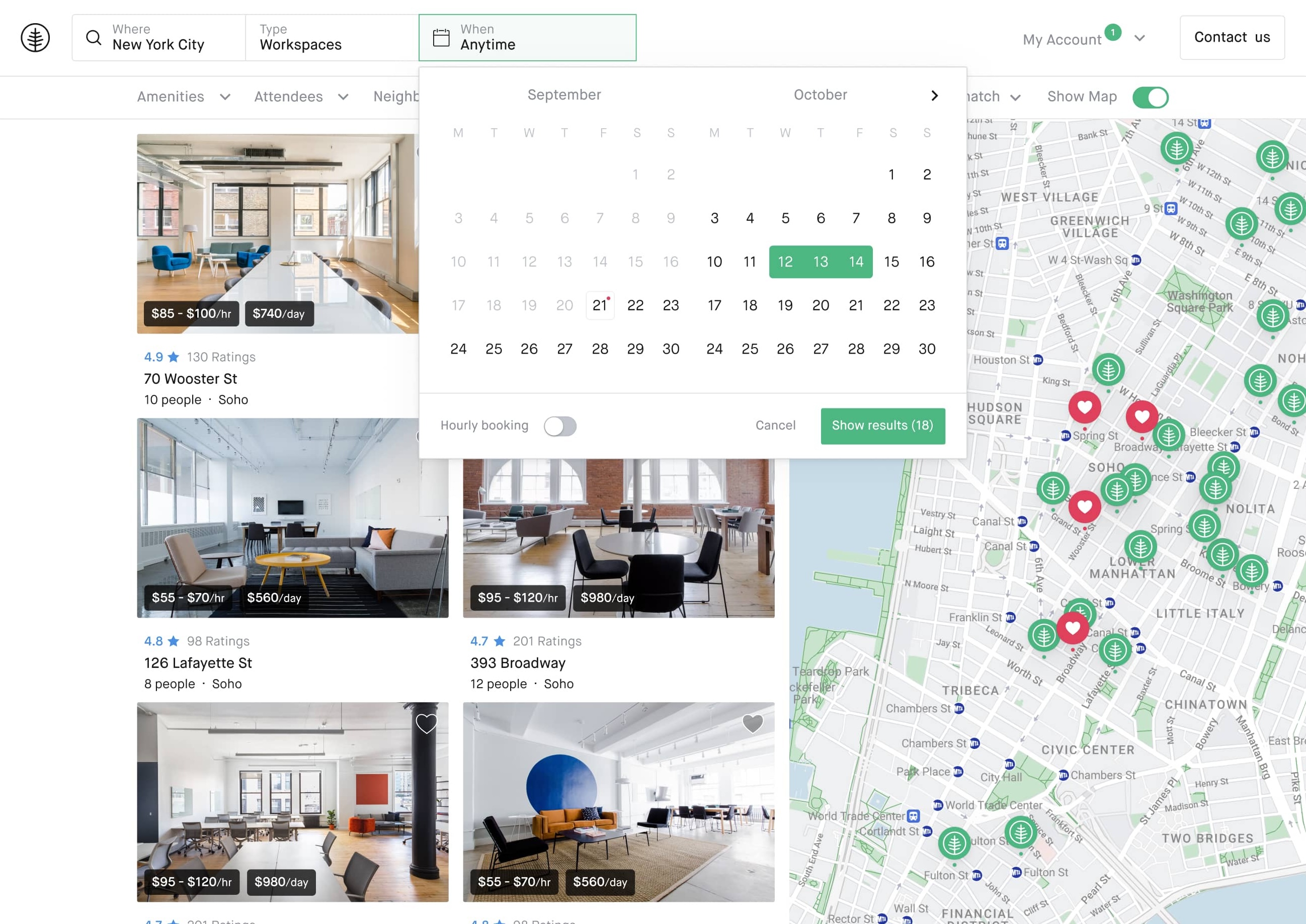
Task: Click the tree logo in header
Action: [x=35, y=38]
